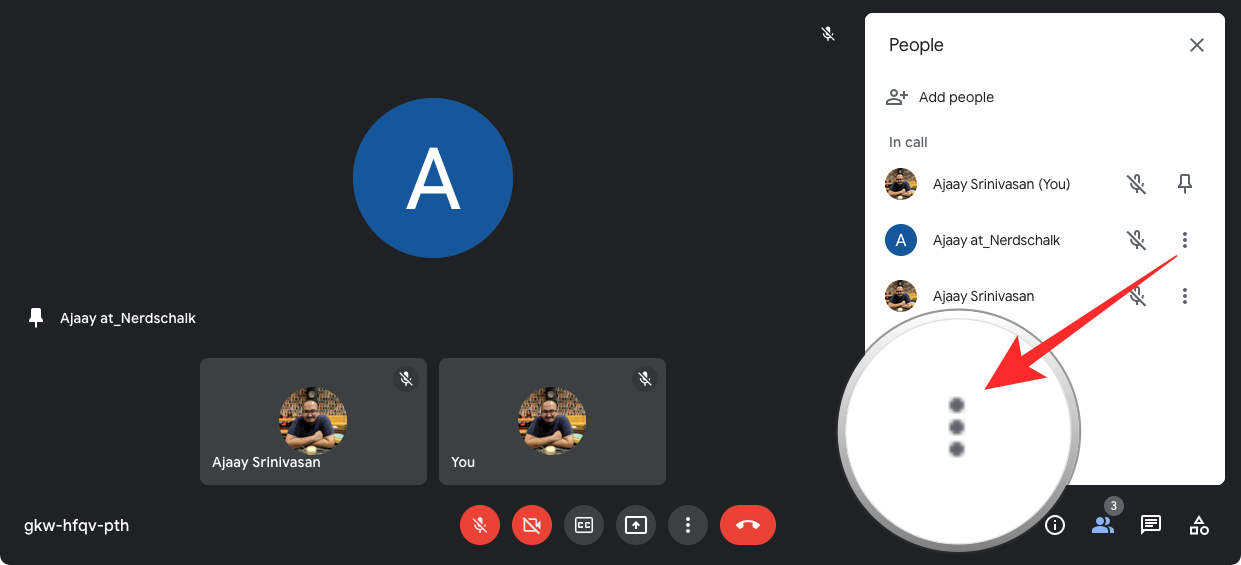This screenshot has width=1241, height=565.
Task: Open the chat with everyone icon
Action: (x=1151, y=525)
